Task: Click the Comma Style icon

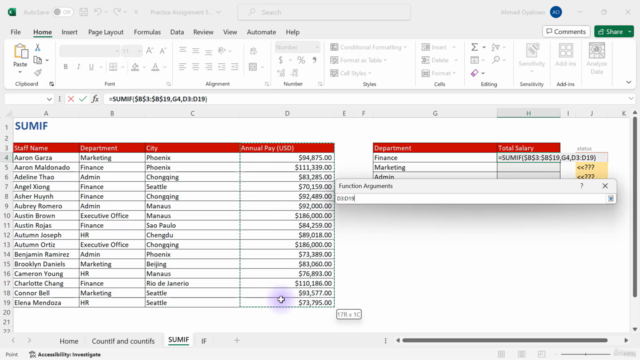Action: coord(314,60)
